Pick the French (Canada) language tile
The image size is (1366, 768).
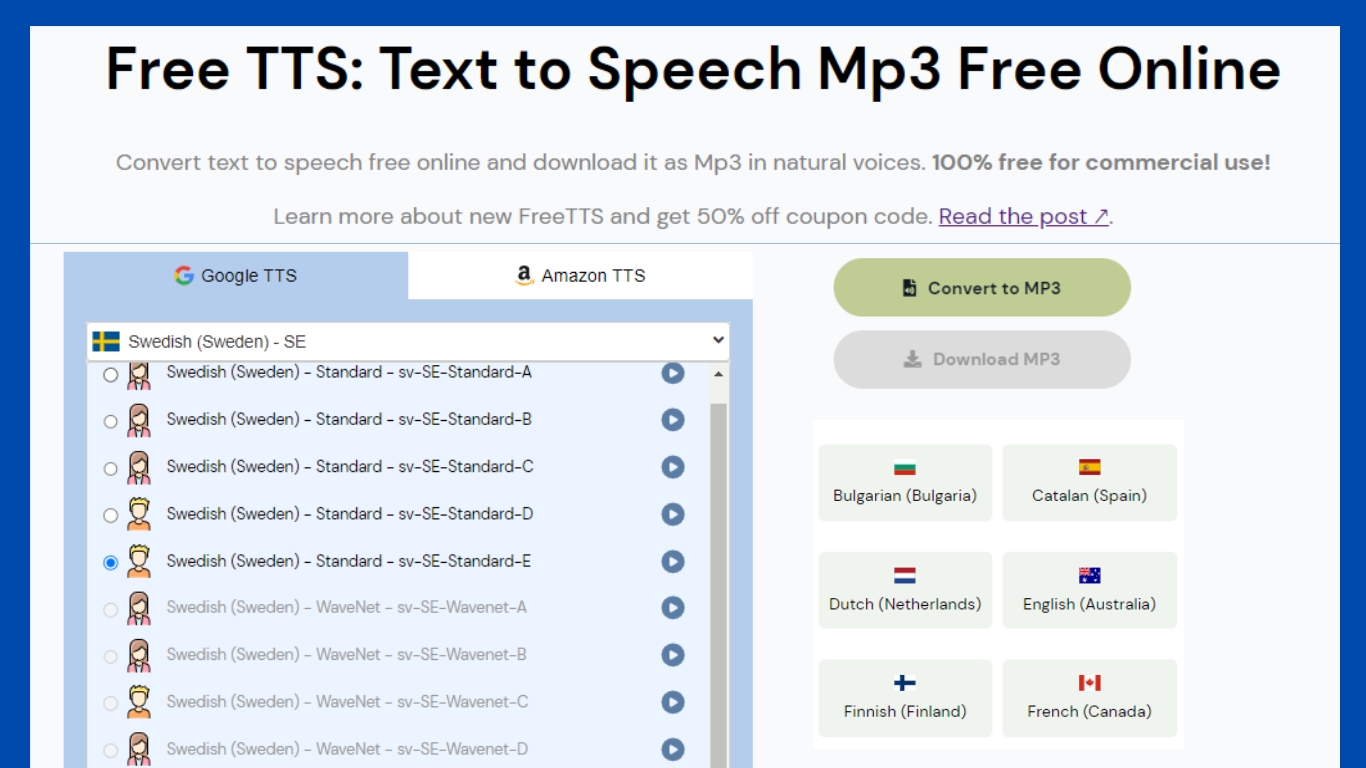pyautogui.click(x=1089, y=698)
